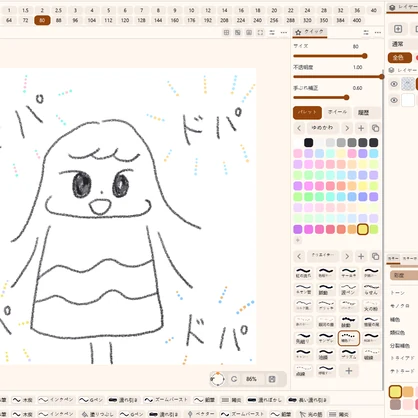418x418 pixels.
Task: Select the highlighted yellow palette swatch
Action: 363,229
